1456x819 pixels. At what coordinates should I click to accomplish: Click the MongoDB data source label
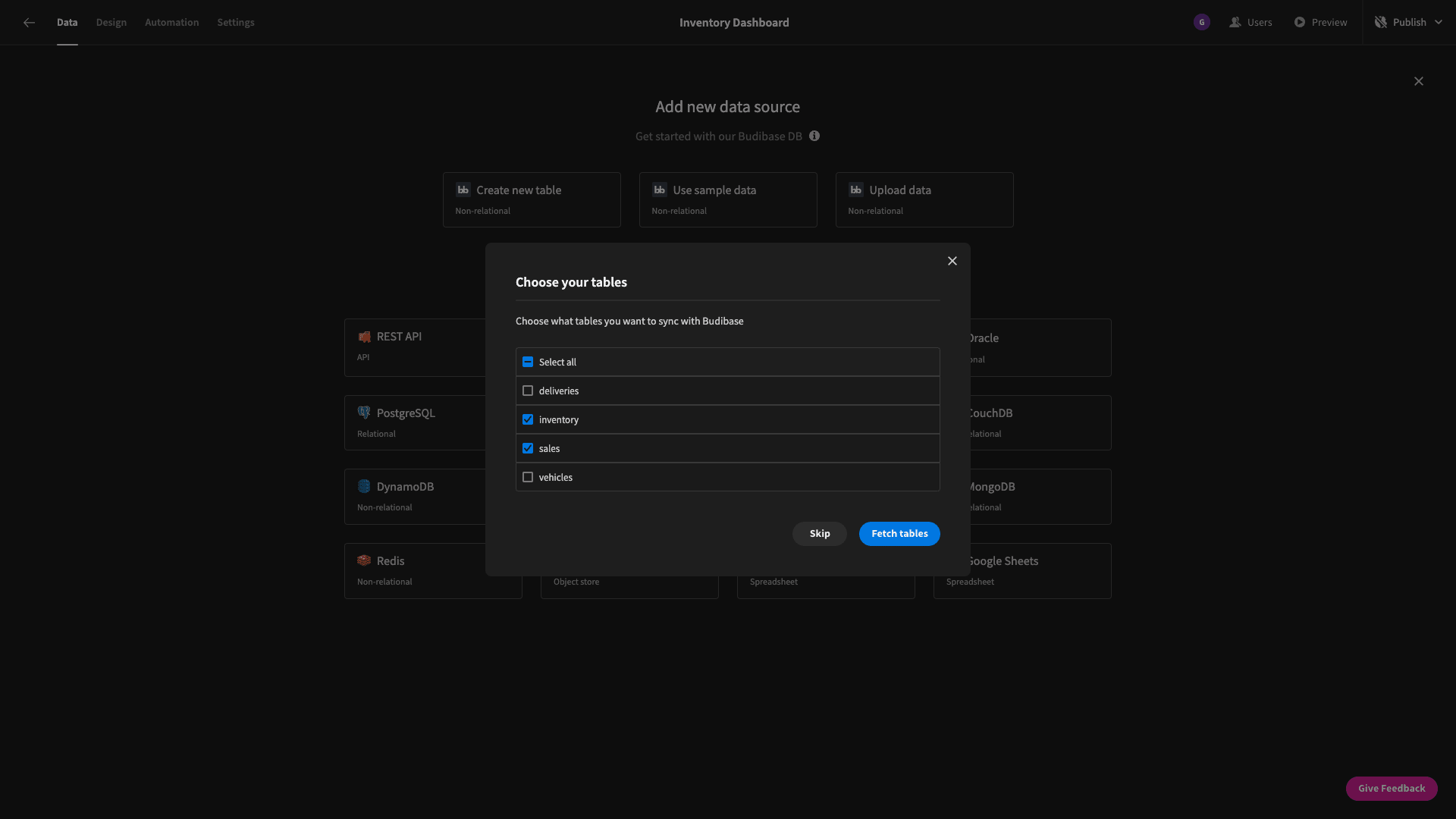pos(992,487)
